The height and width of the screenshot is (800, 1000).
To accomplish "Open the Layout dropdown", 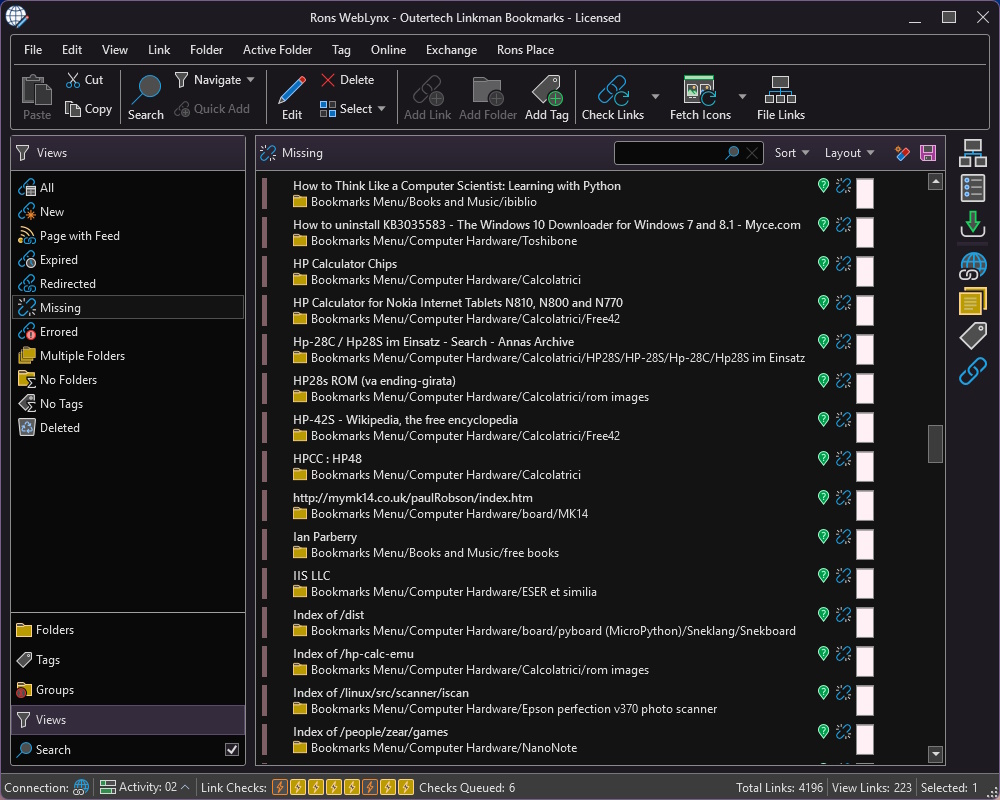I will pos(849,153).
